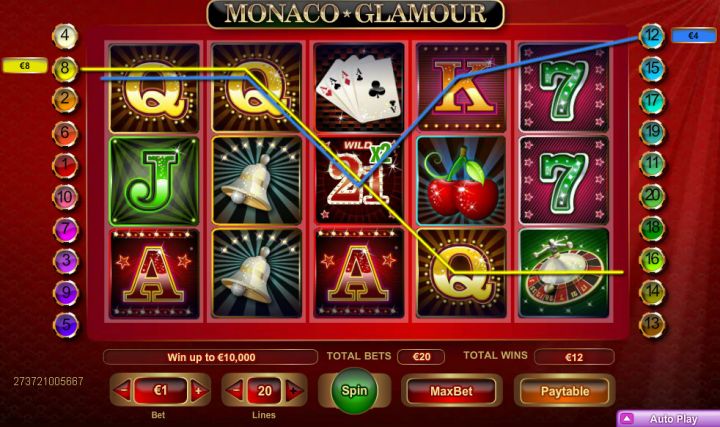Select payline marker number 8
Screen dimensions: 720x427
(x=65, y=69)
